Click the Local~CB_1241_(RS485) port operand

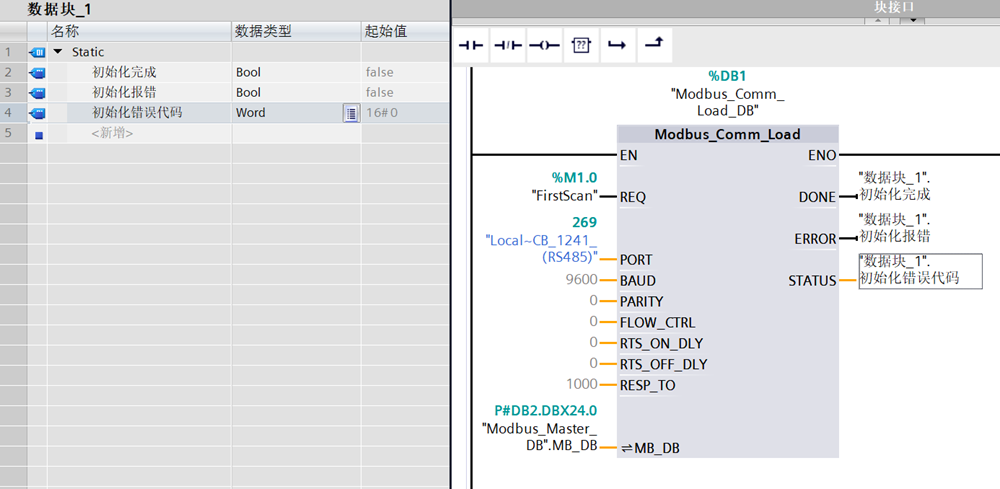click(x=541, y=248)
